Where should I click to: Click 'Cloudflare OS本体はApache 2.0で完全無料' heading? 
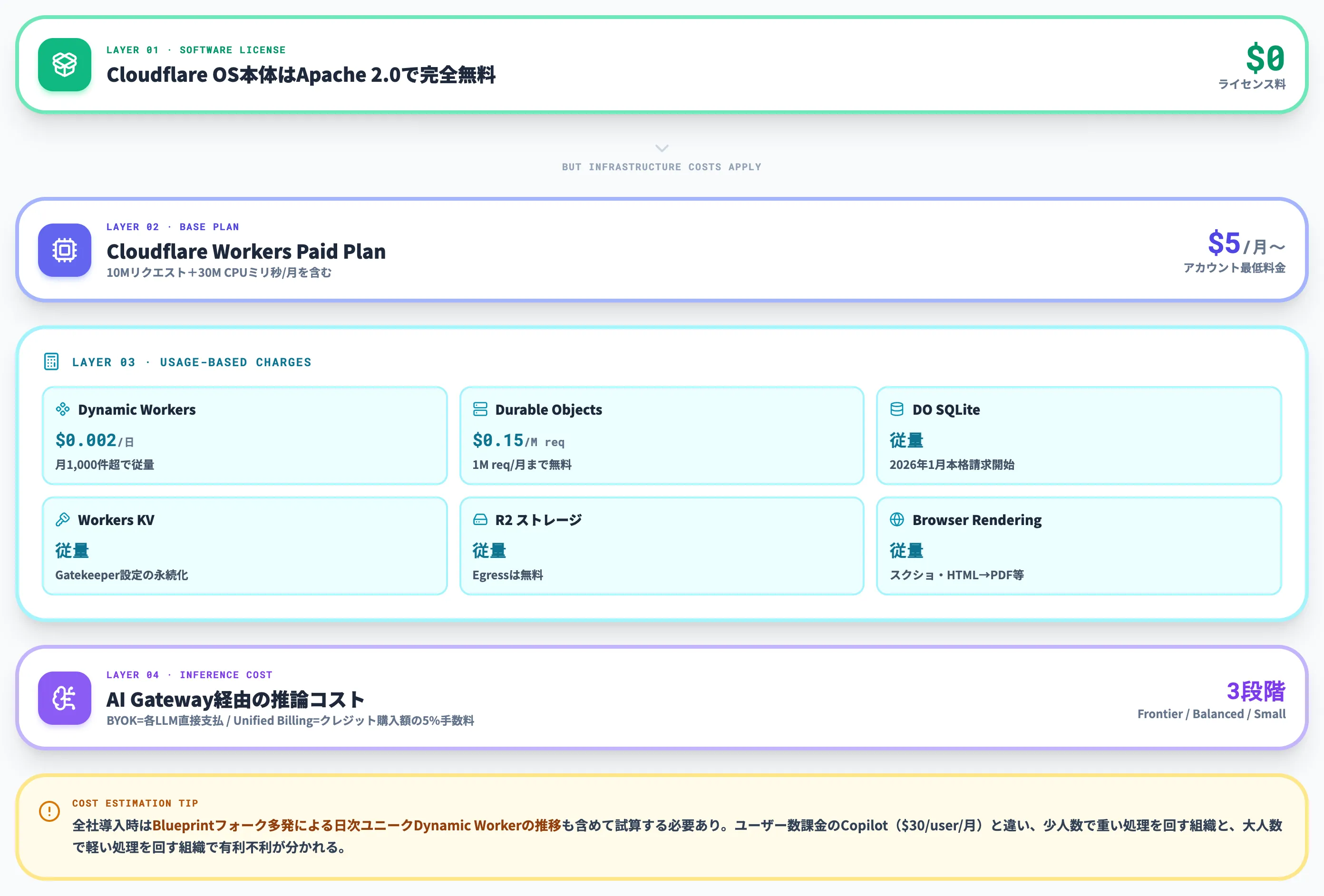(301, 75)
